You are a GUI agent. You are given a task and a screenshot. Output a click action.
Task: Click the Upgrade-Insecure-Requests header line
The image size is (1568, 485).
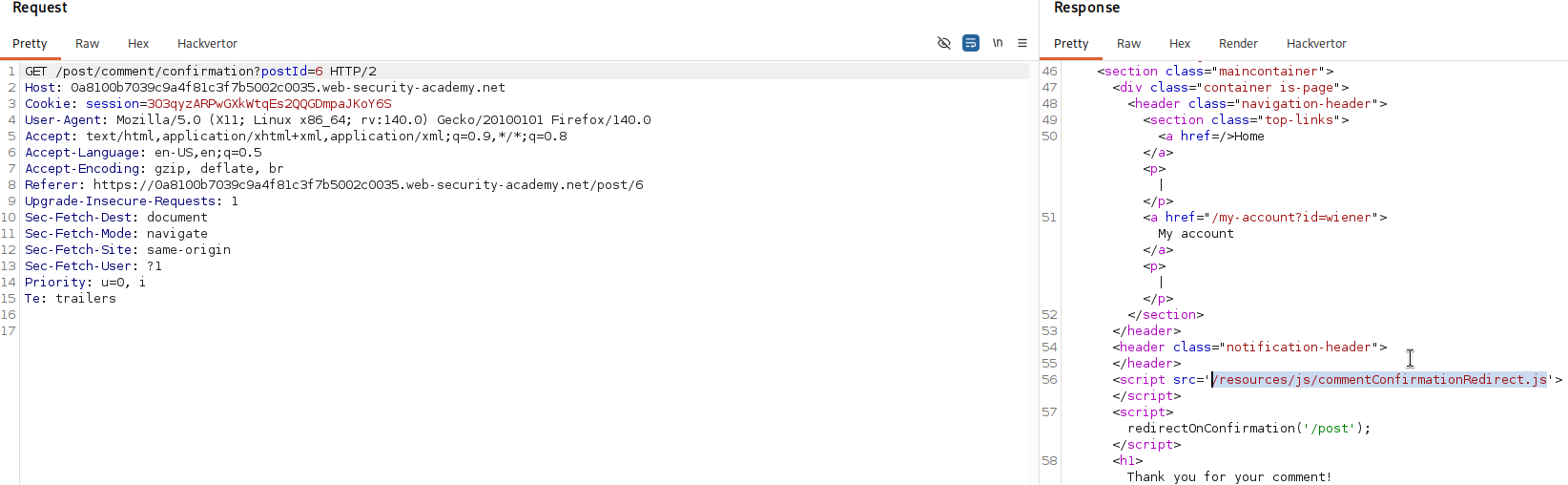click(x=132, y=201)
